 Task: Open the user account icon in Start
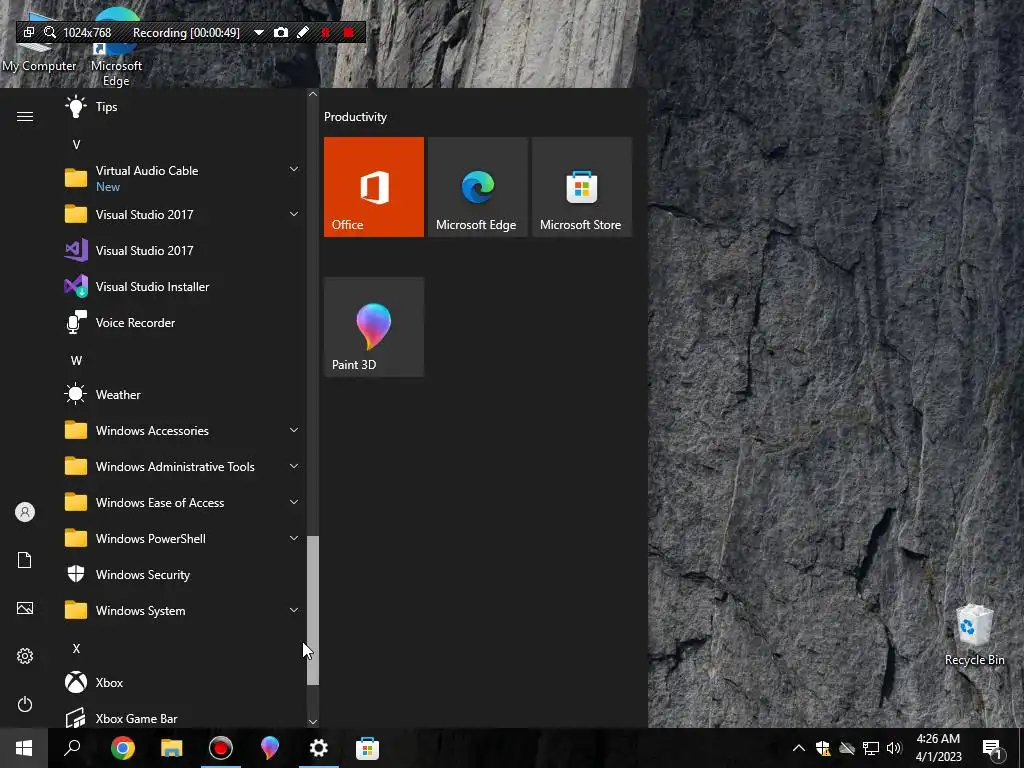(25, 512)
